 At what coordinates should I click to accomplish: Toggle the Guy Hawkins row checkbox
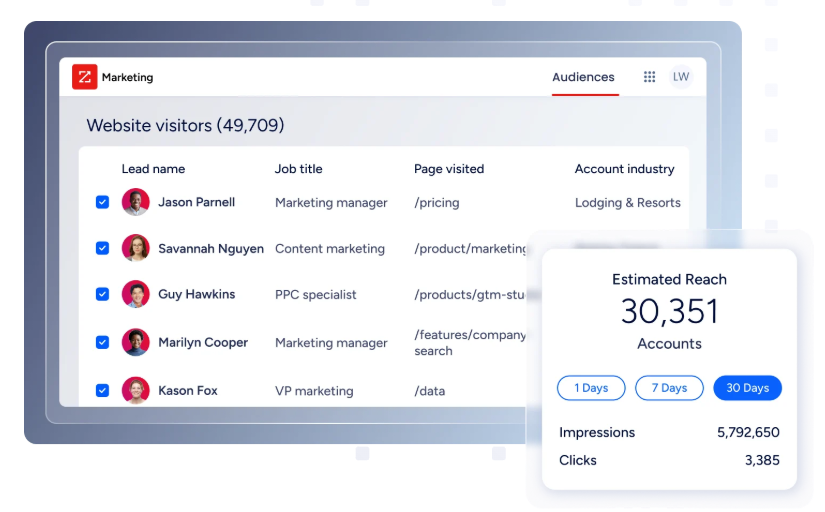tap(103, 294)
